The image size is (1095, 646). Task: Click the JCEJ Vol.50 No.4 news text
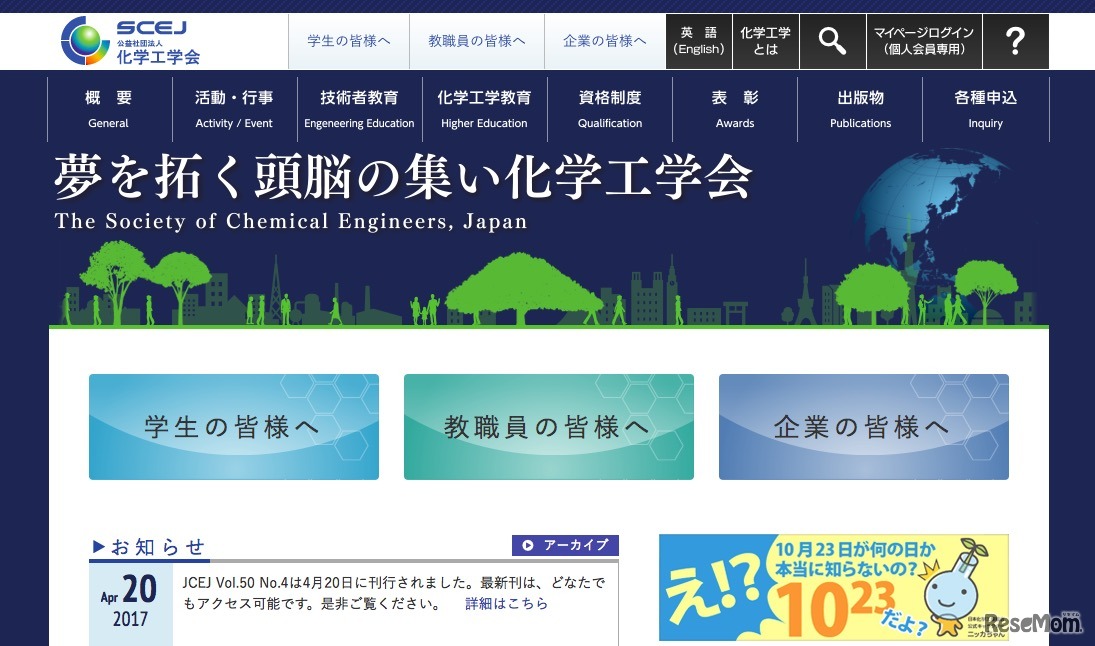tap(393, 593)
